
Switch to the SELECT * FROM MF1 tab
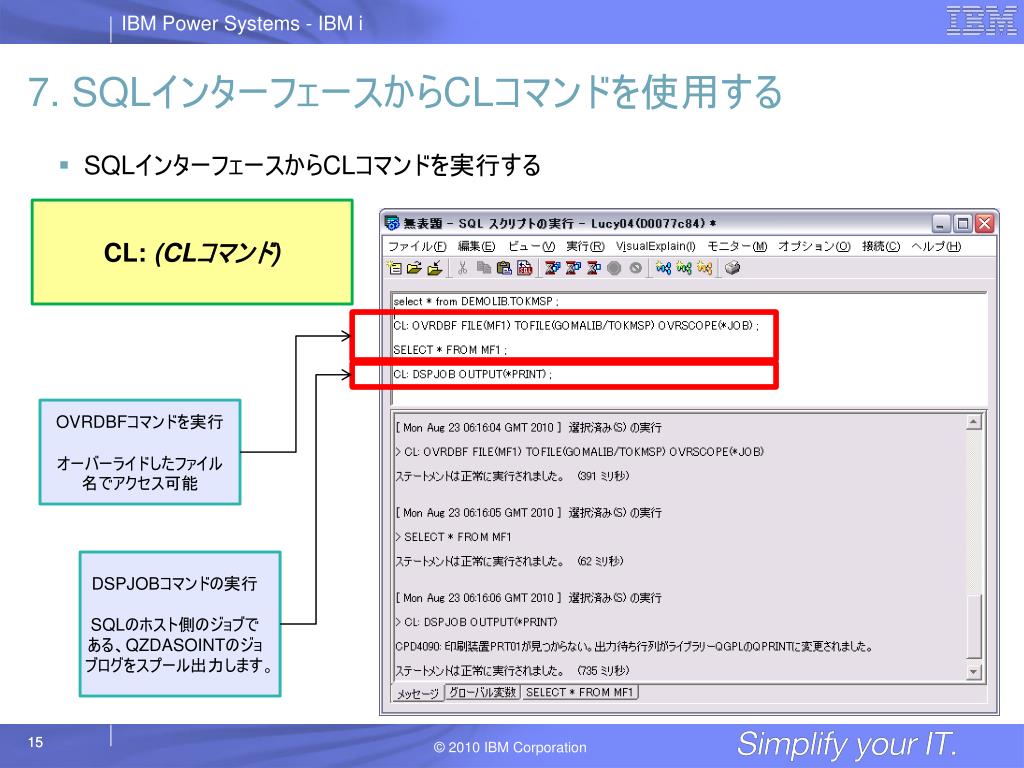click(x=580, y=692)
